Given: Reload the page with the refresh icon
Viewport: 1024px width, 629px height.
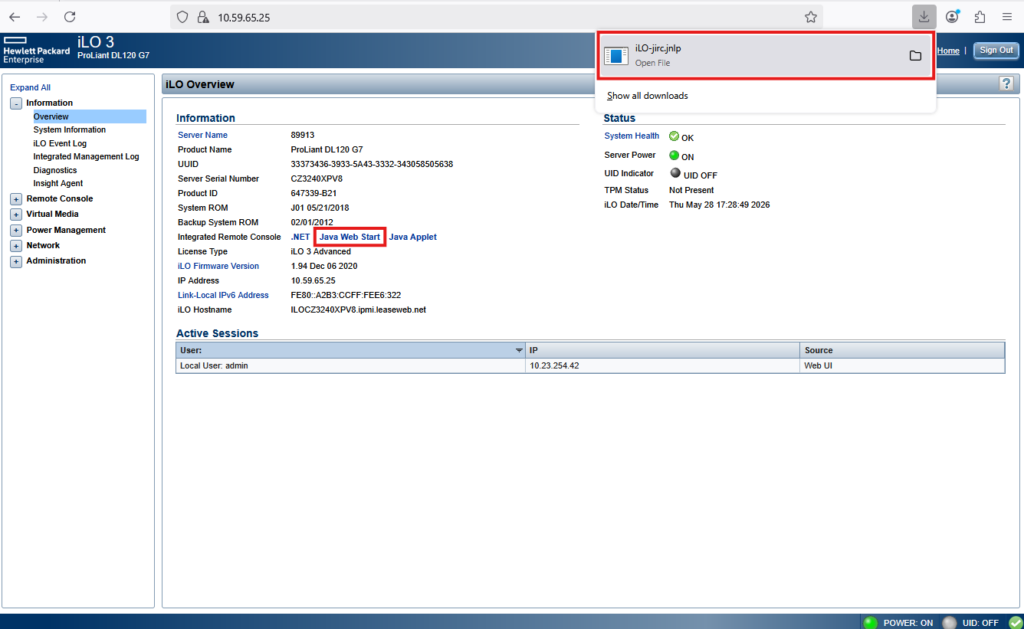Looking at the screenshot, I should pyautogui.click(x=70, y=17).
